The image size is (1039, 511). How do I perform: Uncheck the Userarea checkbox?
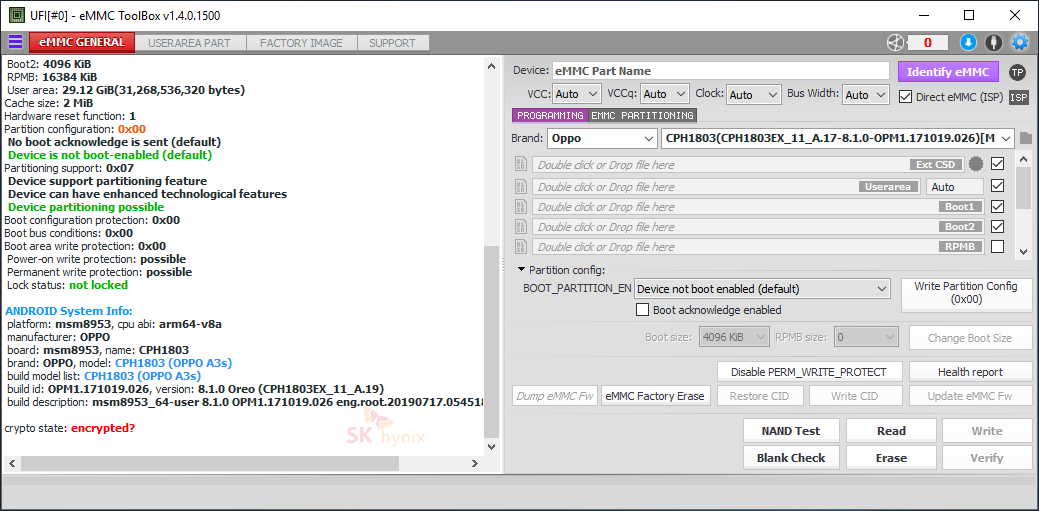coord(997,186)
